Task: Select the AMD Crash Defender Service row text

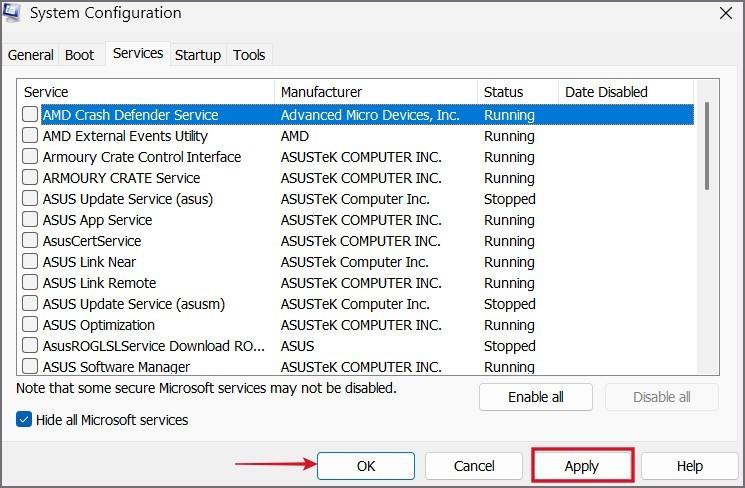Action: coord(130,115)
